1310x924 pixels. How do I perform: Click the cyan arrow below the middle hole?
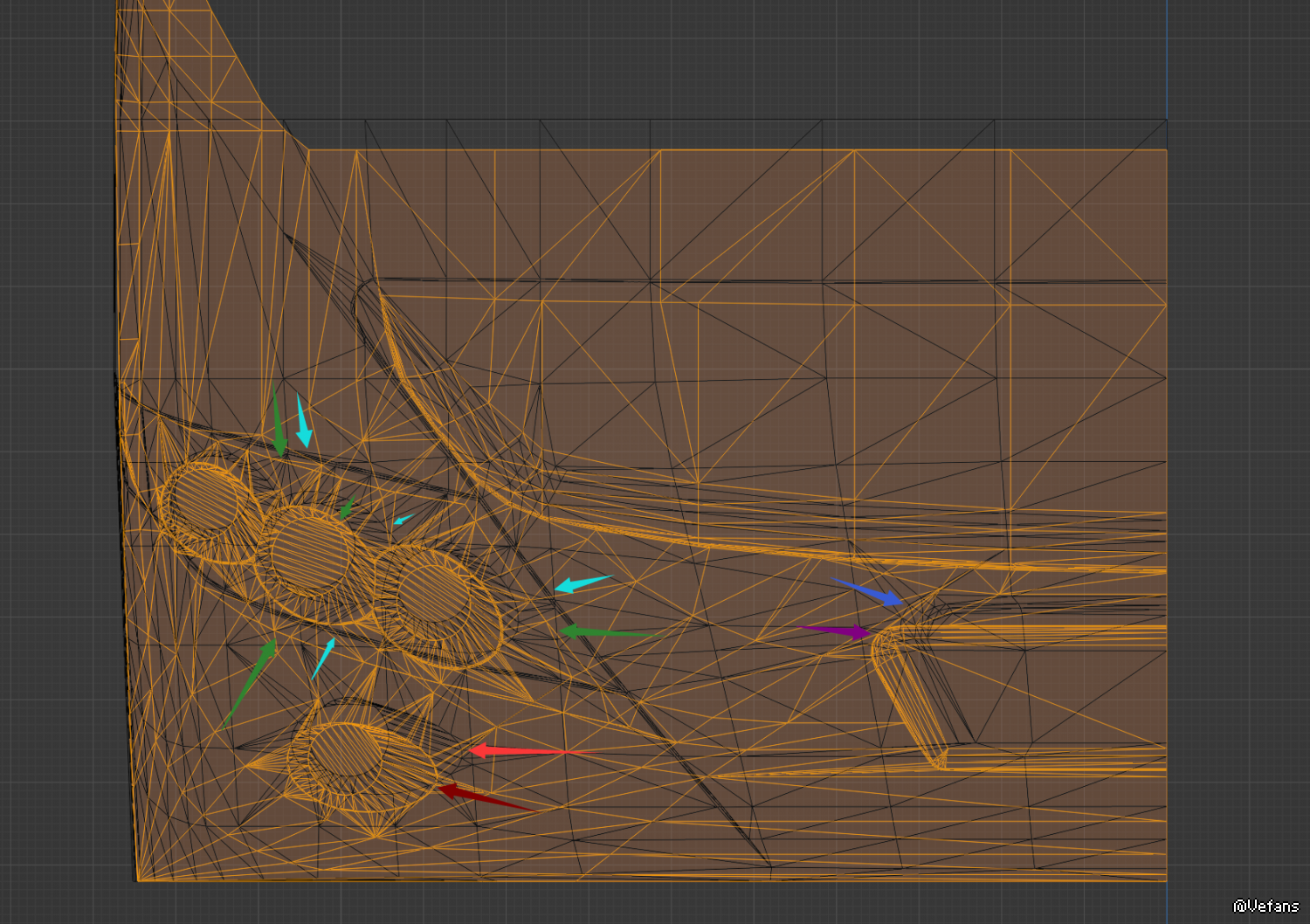pos(323,659)
